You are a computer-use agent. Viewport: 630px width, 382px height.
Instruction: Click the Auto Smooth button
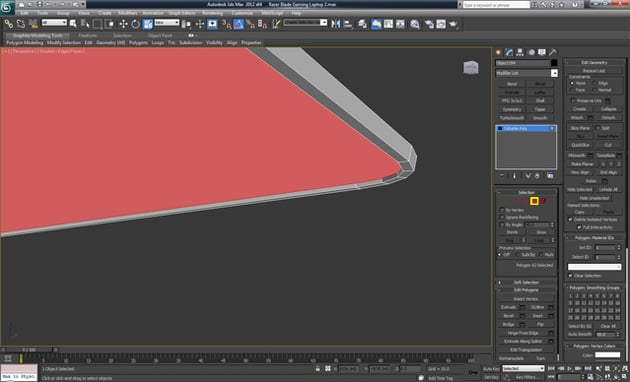580,334
